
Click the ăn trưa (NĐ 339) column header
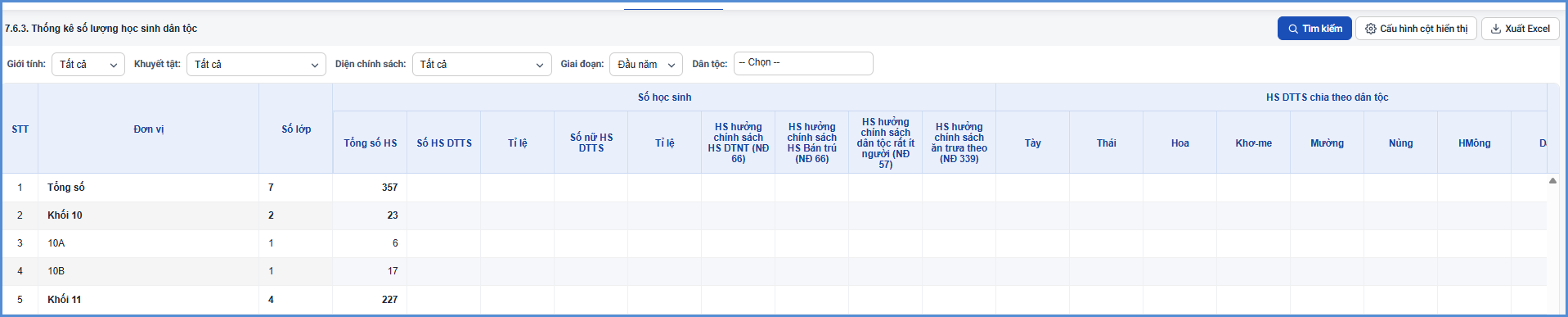tap(959, 143)
